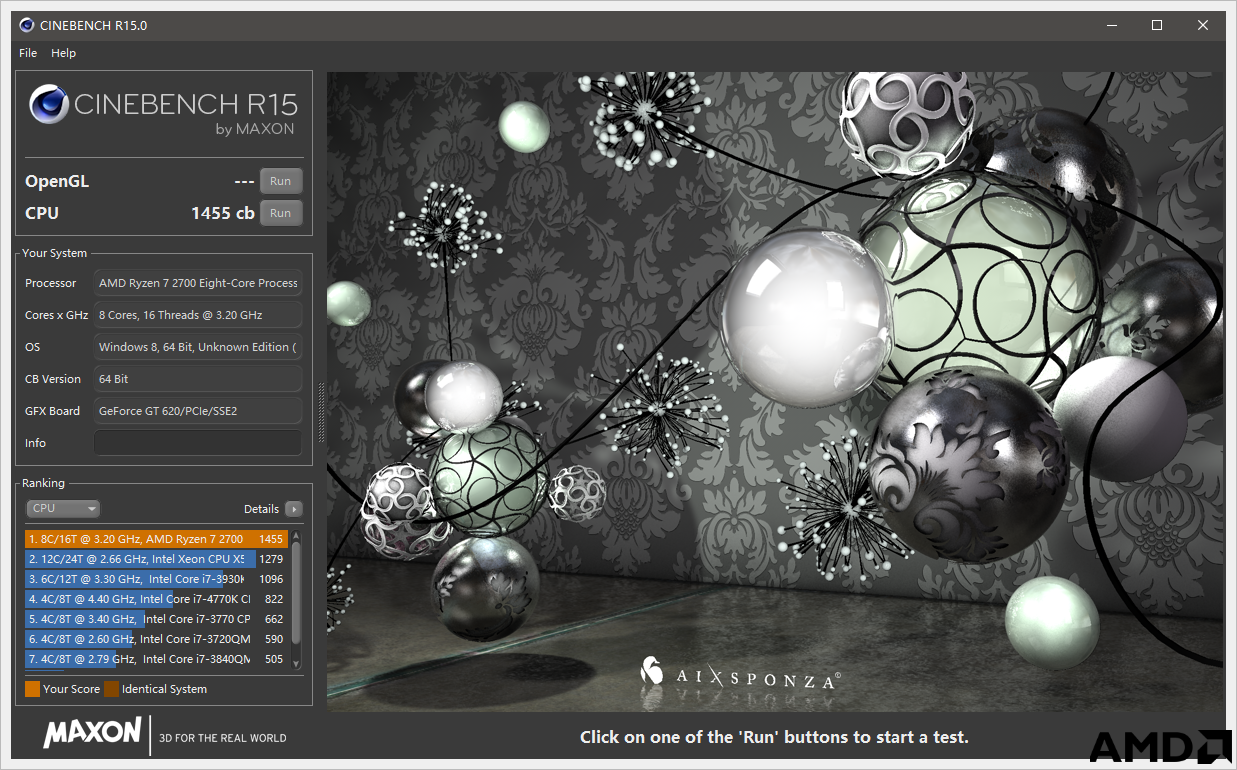Select the '8 Cores, 16 Threads @ 3.20 GHz' field

(x=198, y=315)
